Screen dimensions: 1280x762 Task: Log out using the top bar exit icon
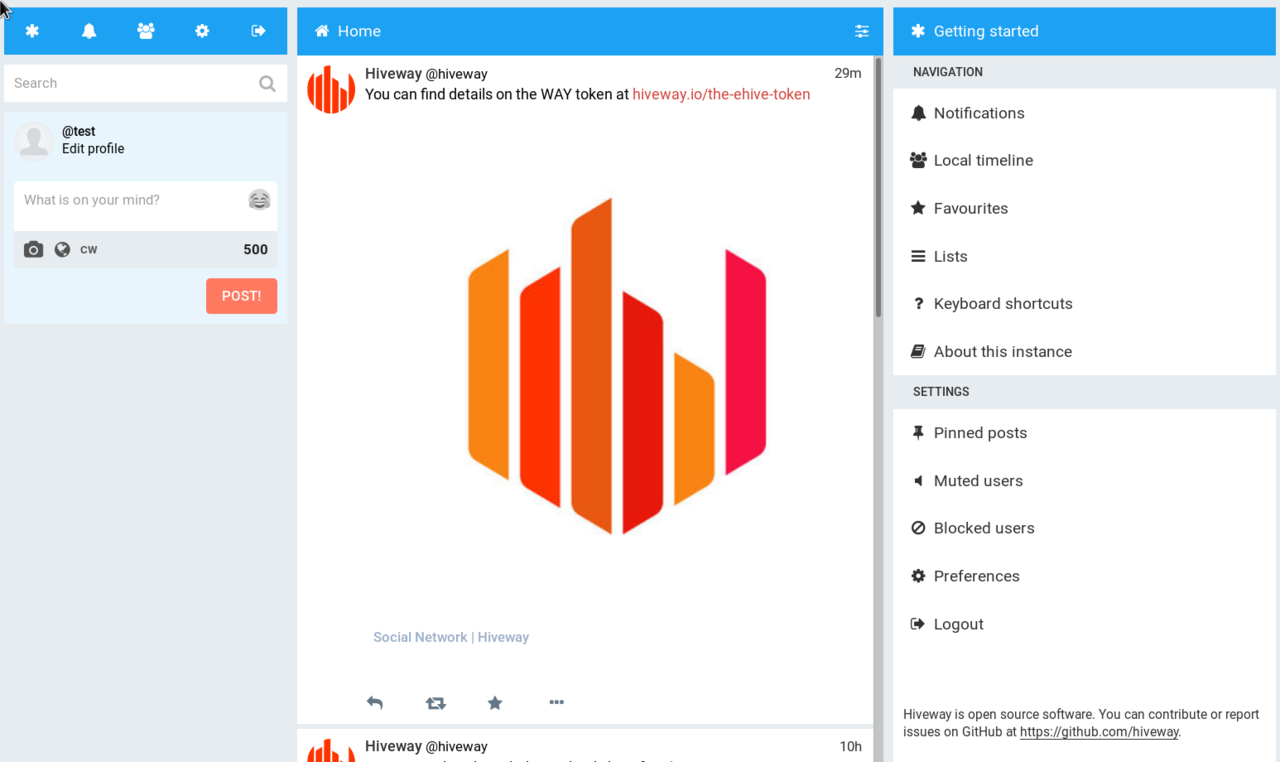pyautogui.click(x=258, y=31)
